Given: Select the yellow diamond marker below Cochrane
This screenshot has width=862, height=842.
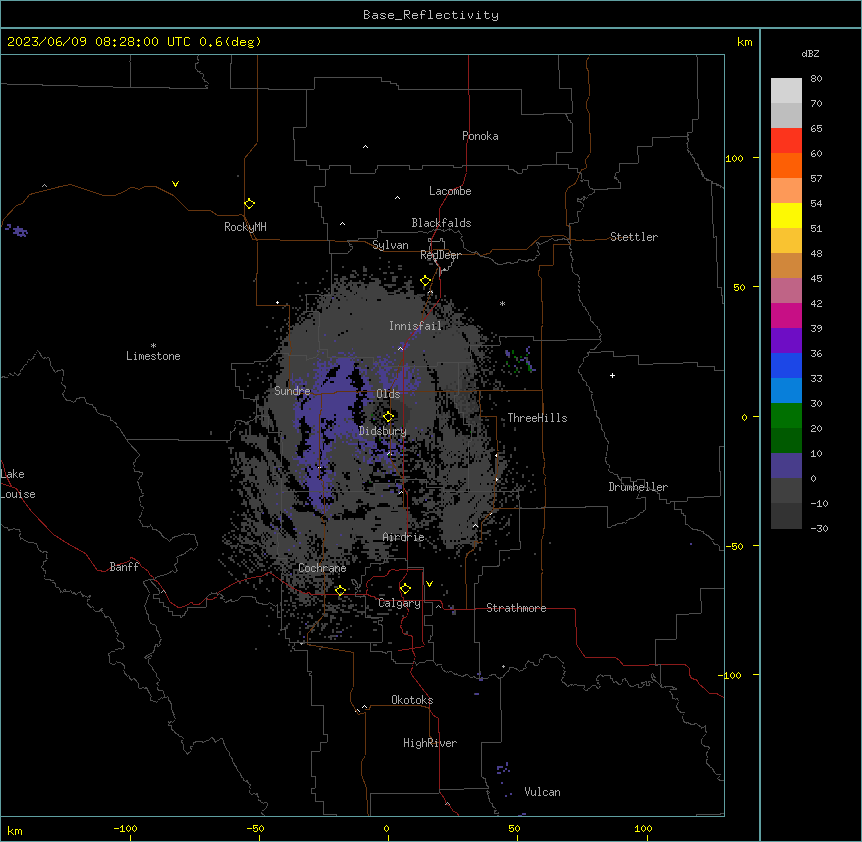Looking at the screenshot, I should click(x=340, y=591).
